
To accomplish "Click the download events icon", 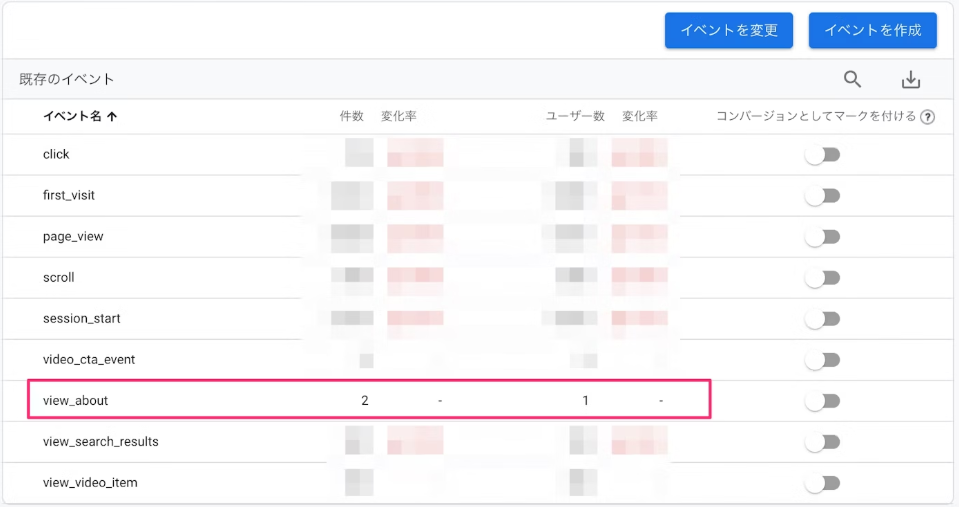I will [910, 80].
